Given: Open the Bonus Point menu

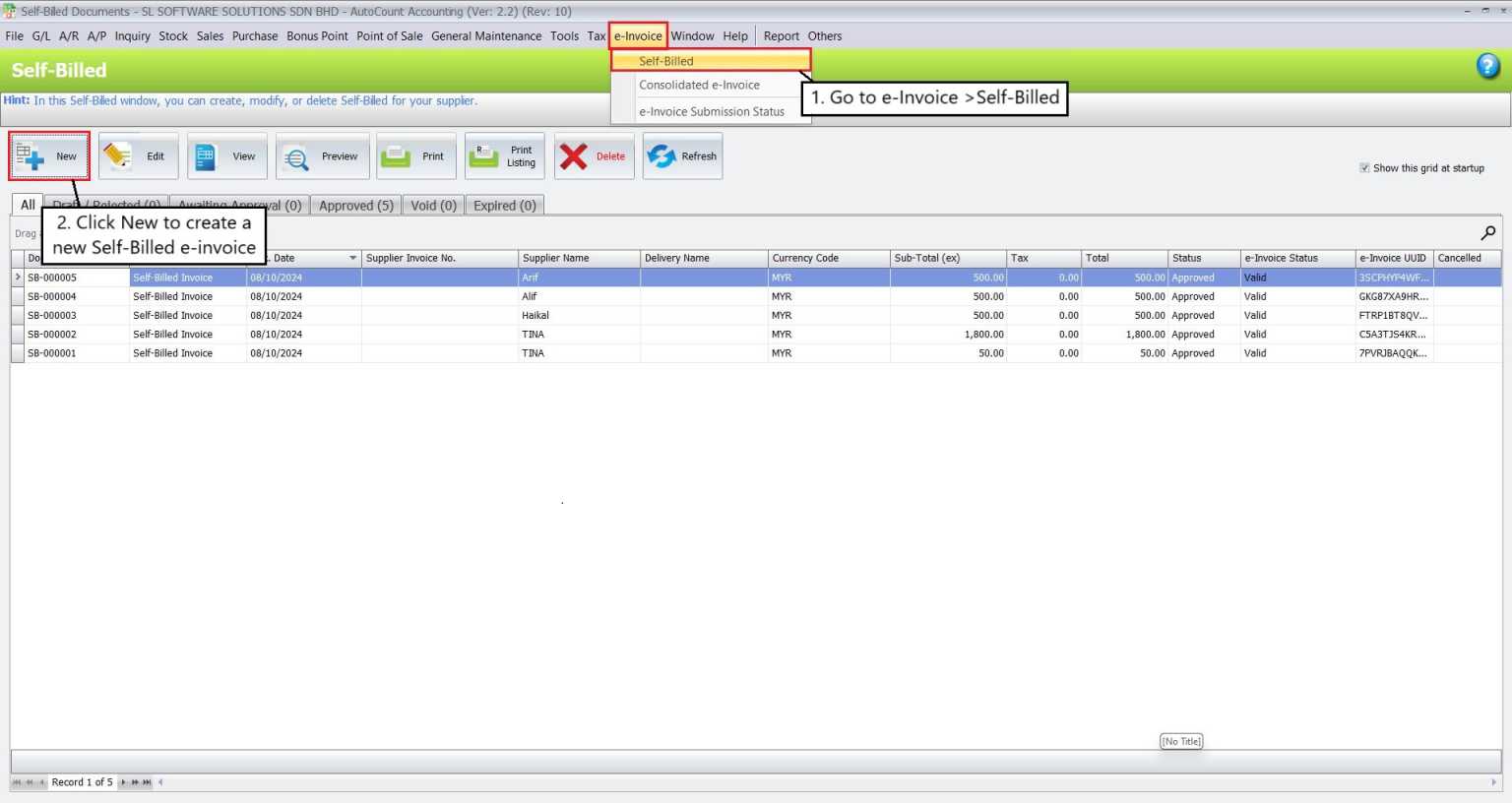Looking at the screenshot, I should click(x=317, y=36).
